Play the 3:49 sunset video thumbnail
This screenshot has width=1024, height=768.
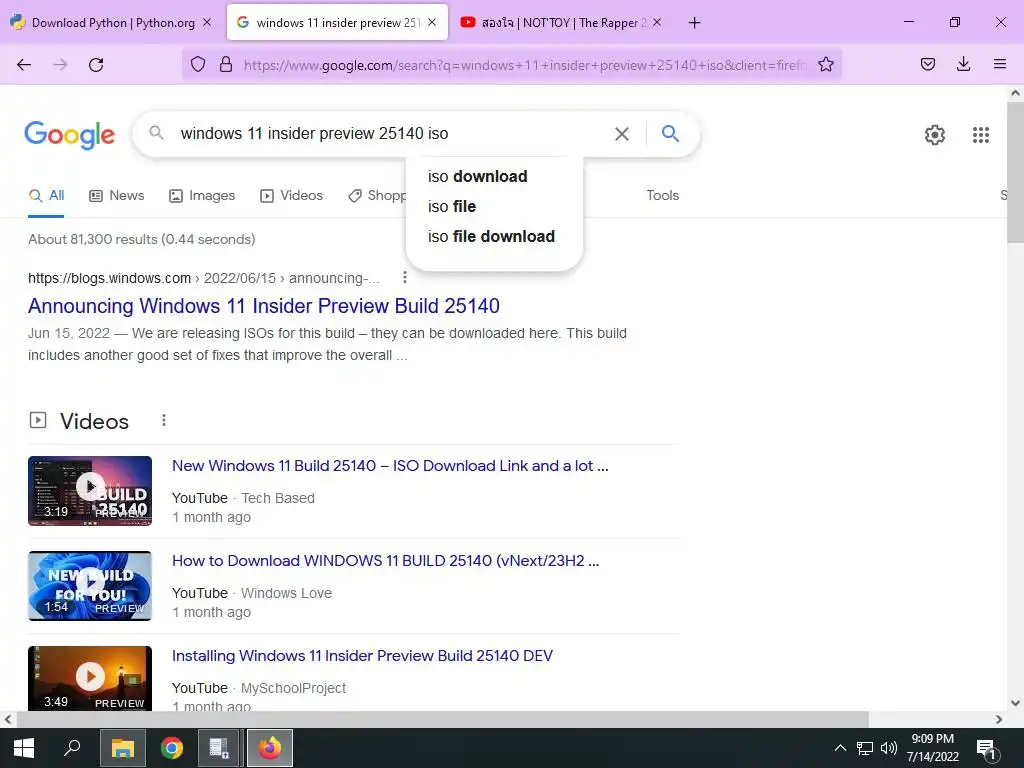pyautogui.click(x=90, y=679)
